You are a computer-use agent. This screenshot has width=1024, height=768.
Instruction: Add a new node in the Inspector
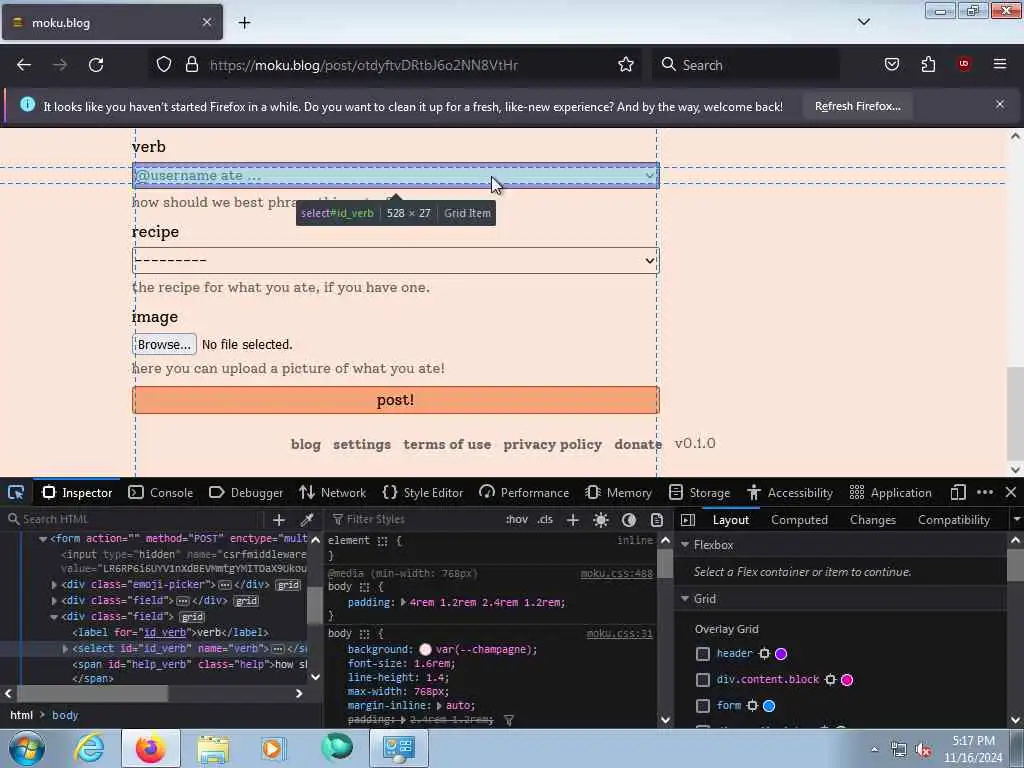(x=279, y=520)
